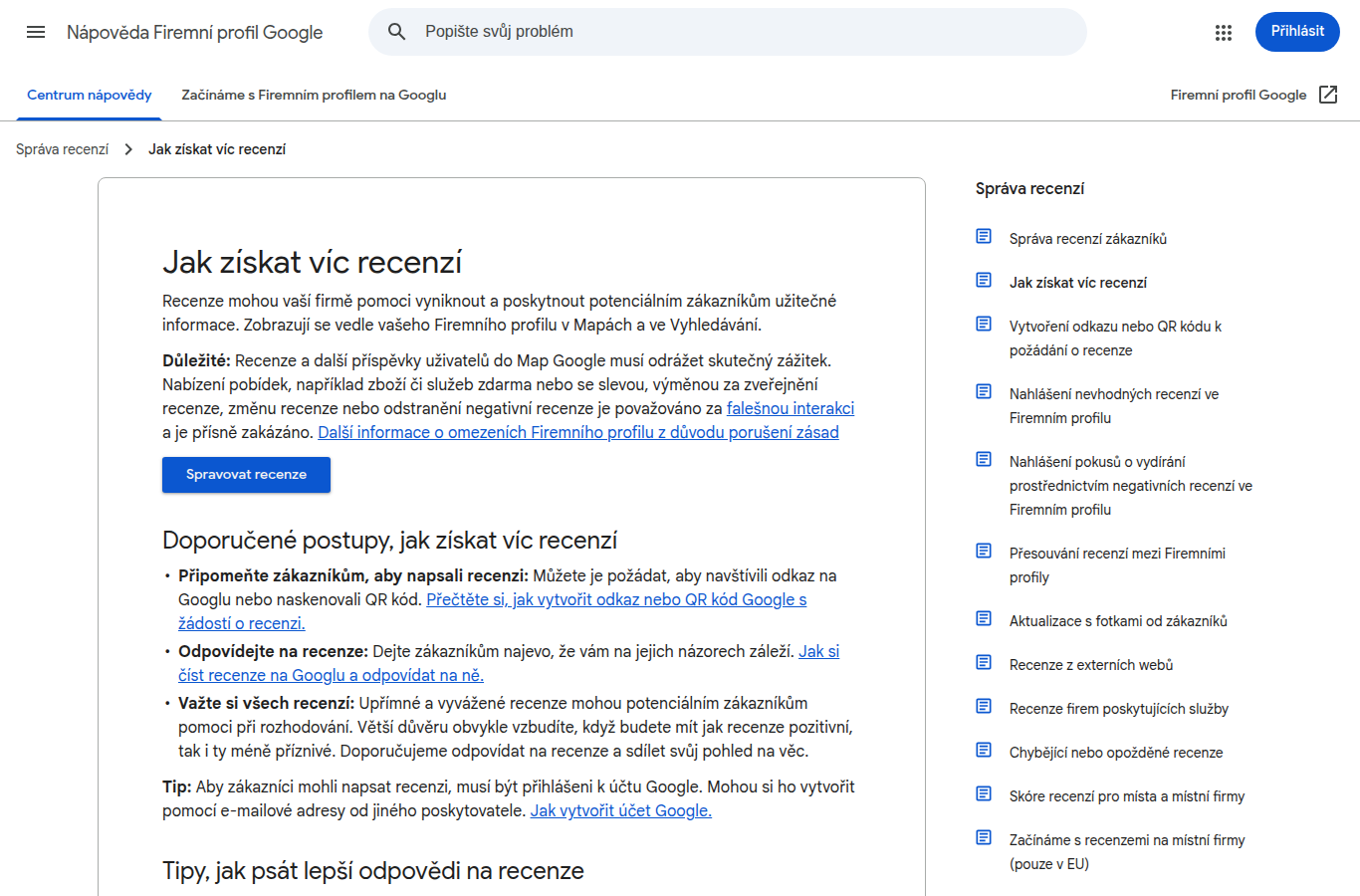Click the Nápověda Firemní profil Google title
The width and height of the screenshot is (1360, 896).
[195, 32]
